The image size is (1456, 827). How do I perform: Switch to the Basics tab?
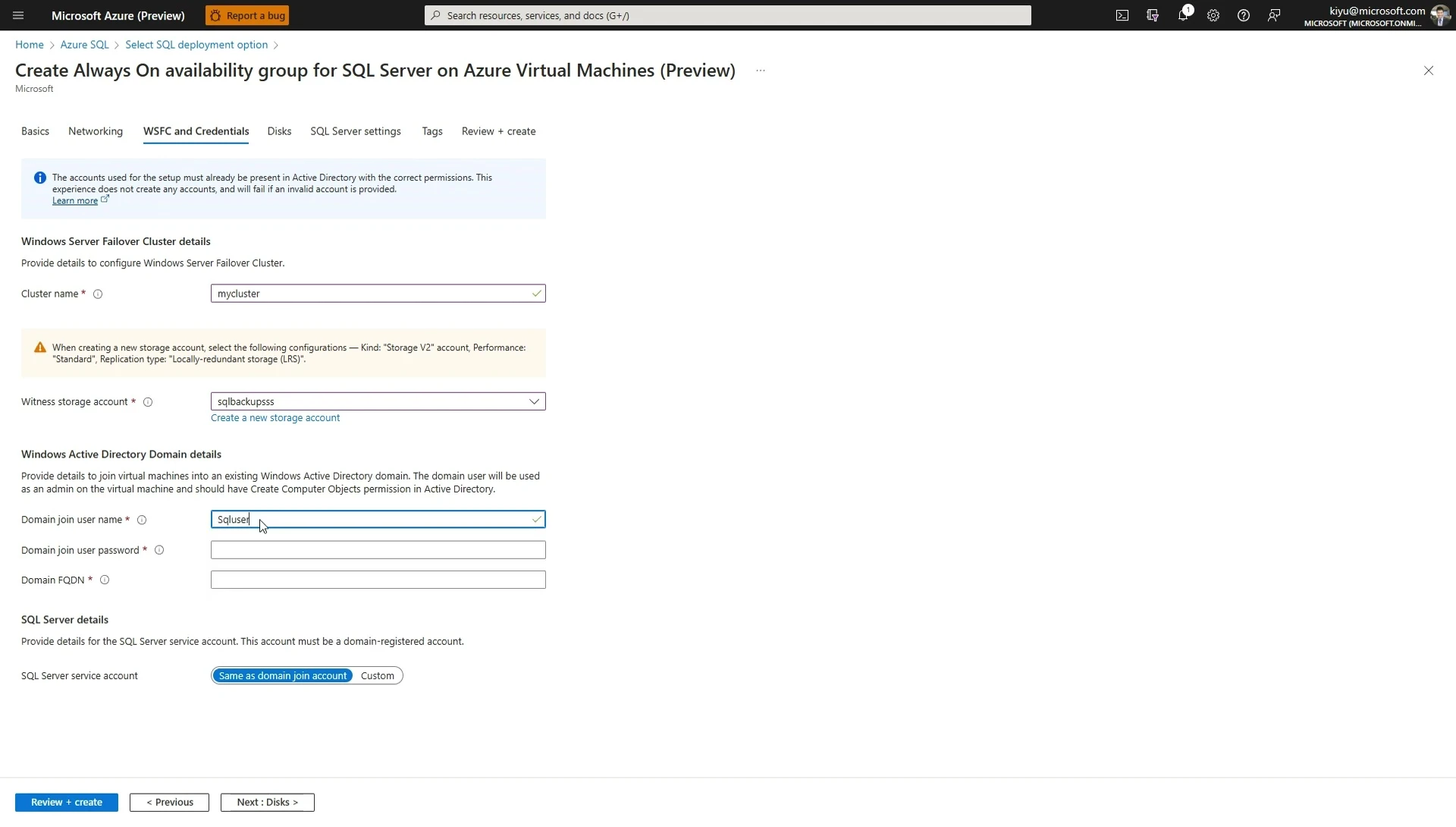coord(35,131)
